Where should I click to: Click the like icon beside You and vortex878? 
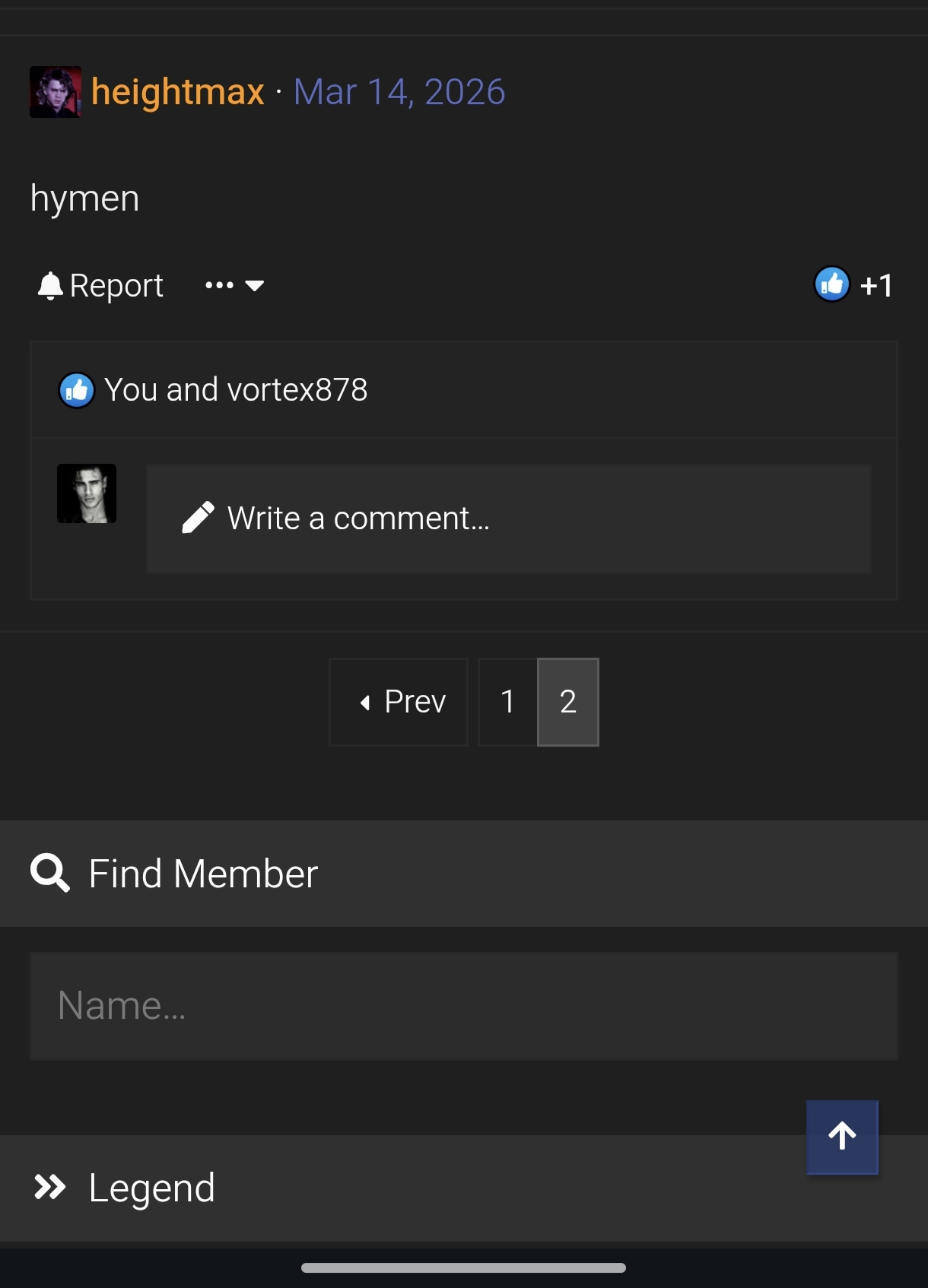[77, 390]
